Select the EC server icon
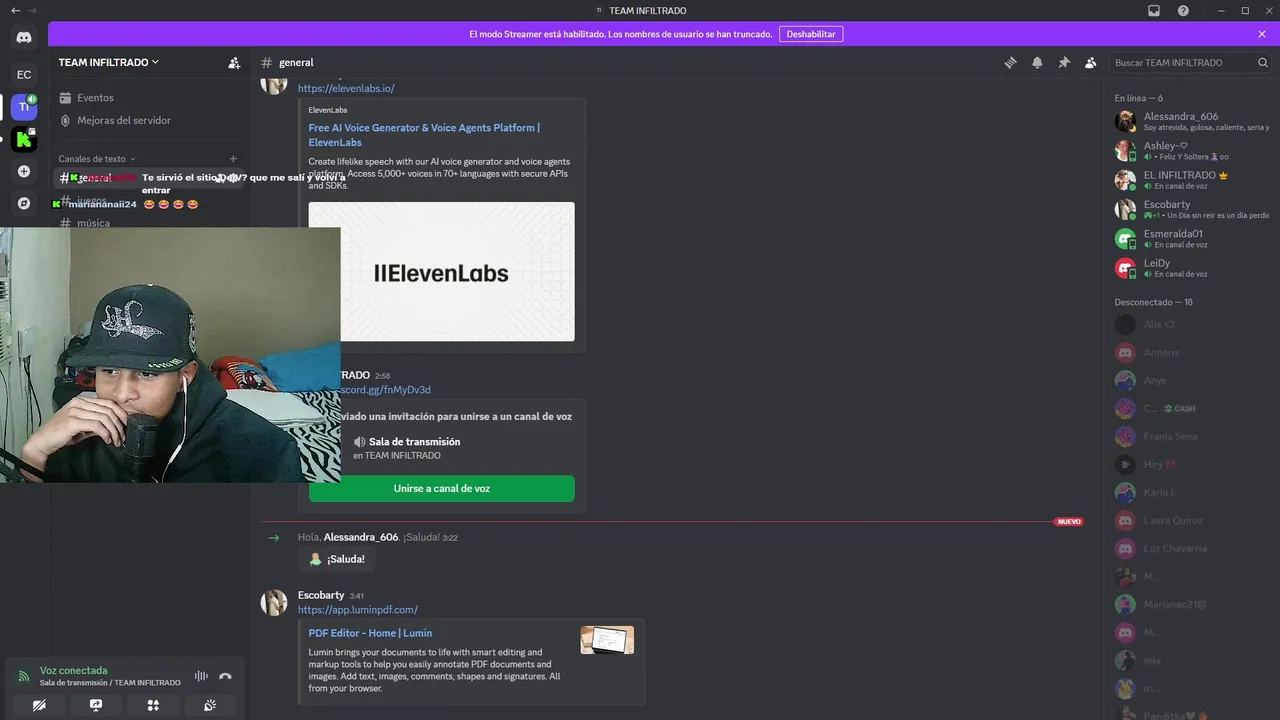The width and height of the screenshot is (1280, 720). [x=24, y=74]
